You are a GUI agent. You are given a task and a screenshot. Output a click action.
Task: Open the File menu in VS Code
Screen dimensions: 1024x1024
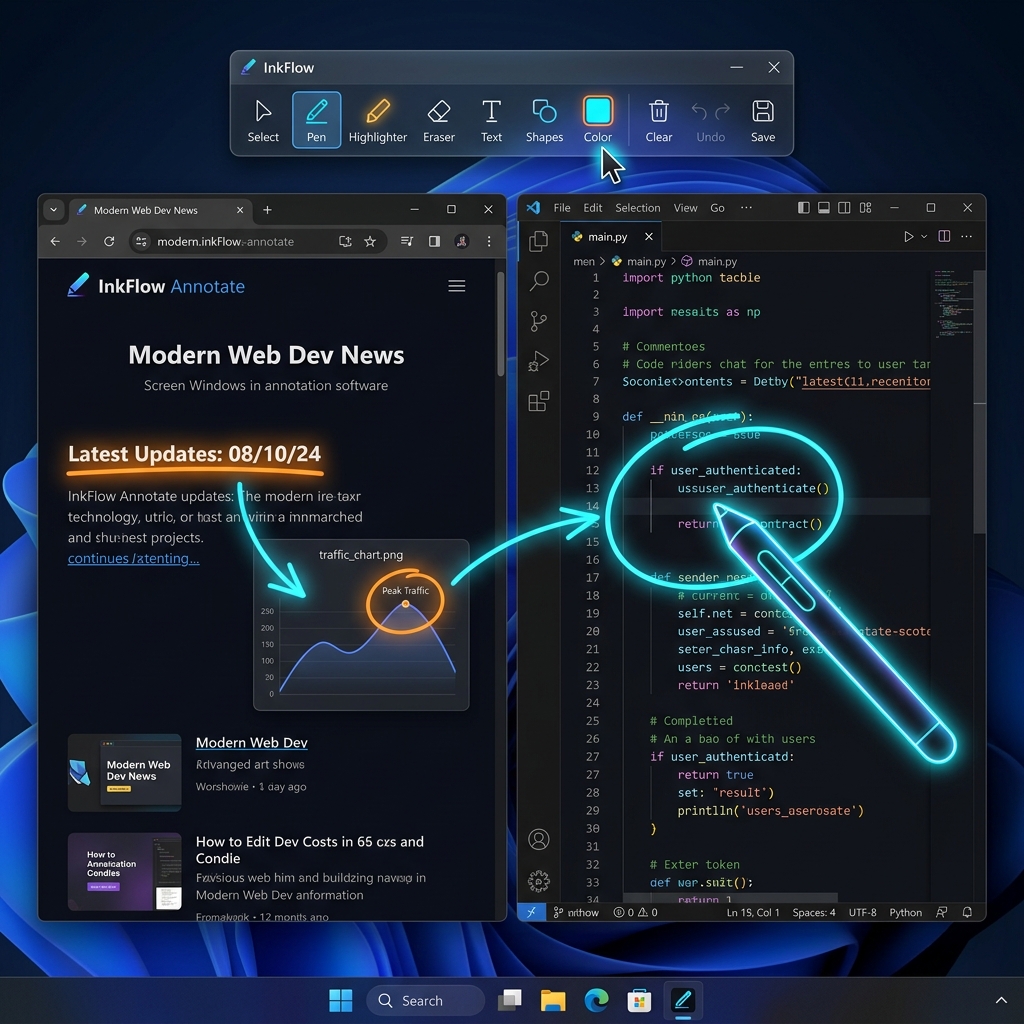point(562,208)
